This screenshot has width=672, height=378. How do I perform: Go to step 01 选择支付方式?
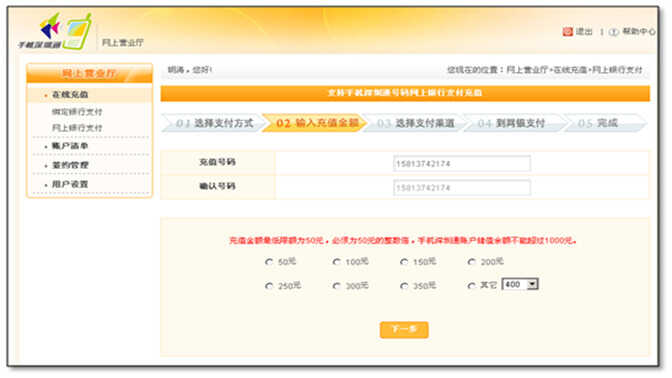tap(212, 123)
